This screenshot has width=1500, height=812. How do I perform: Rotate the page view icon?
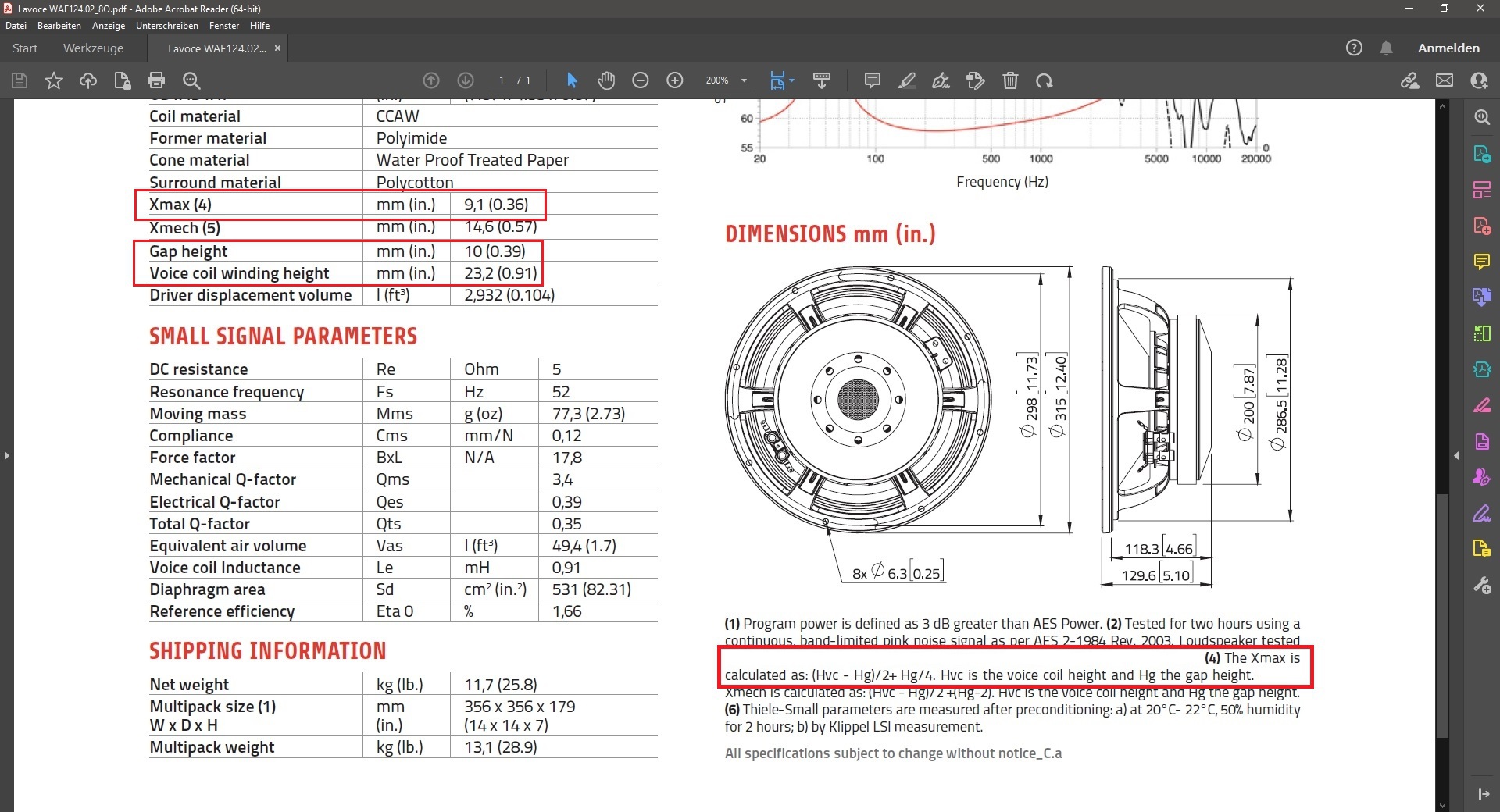coord(1045,80)
